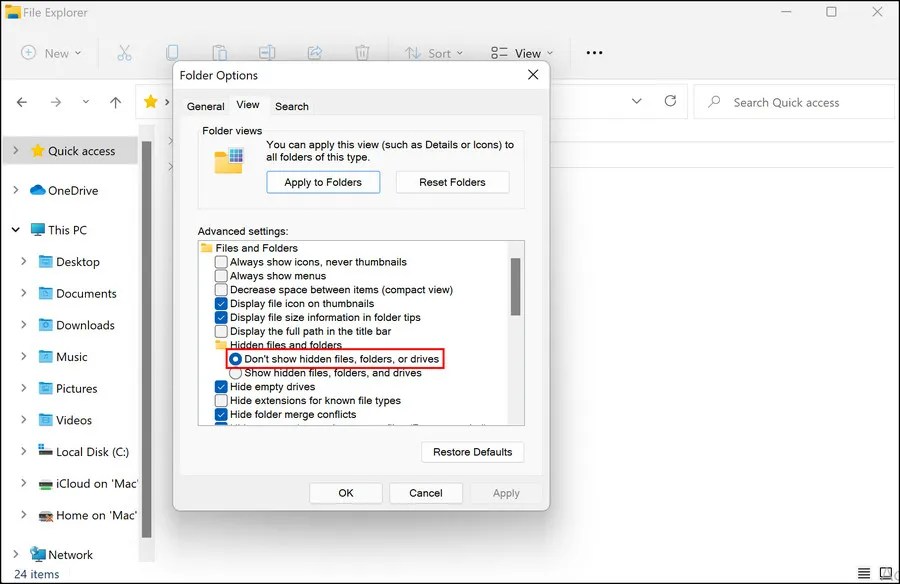Click the Paste icon on the toolbar
Viewport: 900px width, 584px height.
220,52
